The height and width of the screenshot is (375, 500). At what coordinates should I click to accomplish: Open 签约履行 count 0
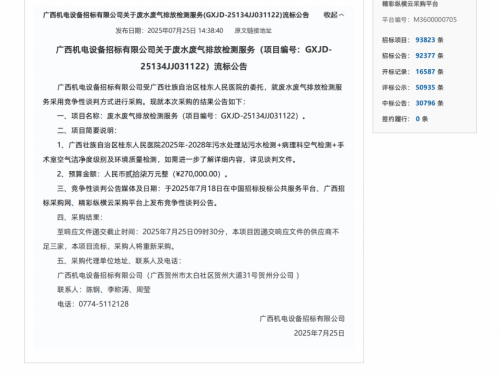pos(418,119)
